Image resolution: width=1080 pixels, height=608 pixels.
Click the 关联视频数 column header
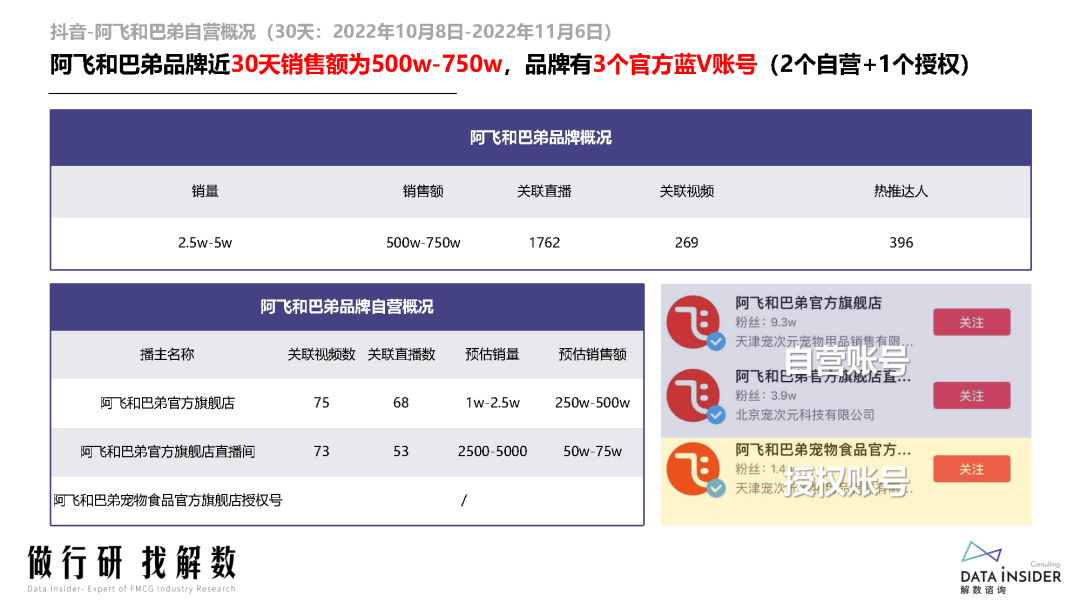[x=321, y=355]
